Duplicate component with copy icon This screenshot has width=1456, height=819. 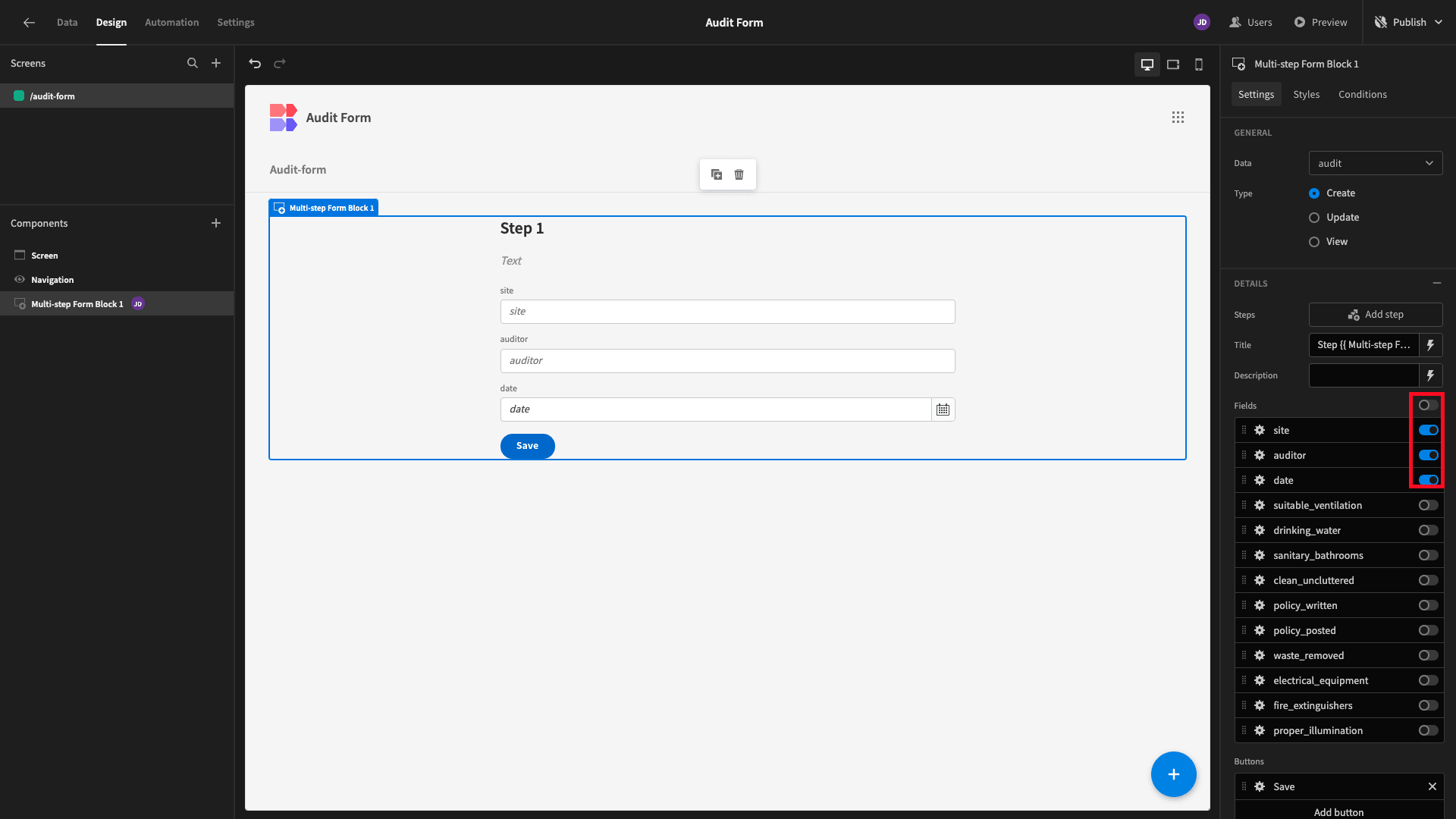click(x=717, y=174)
